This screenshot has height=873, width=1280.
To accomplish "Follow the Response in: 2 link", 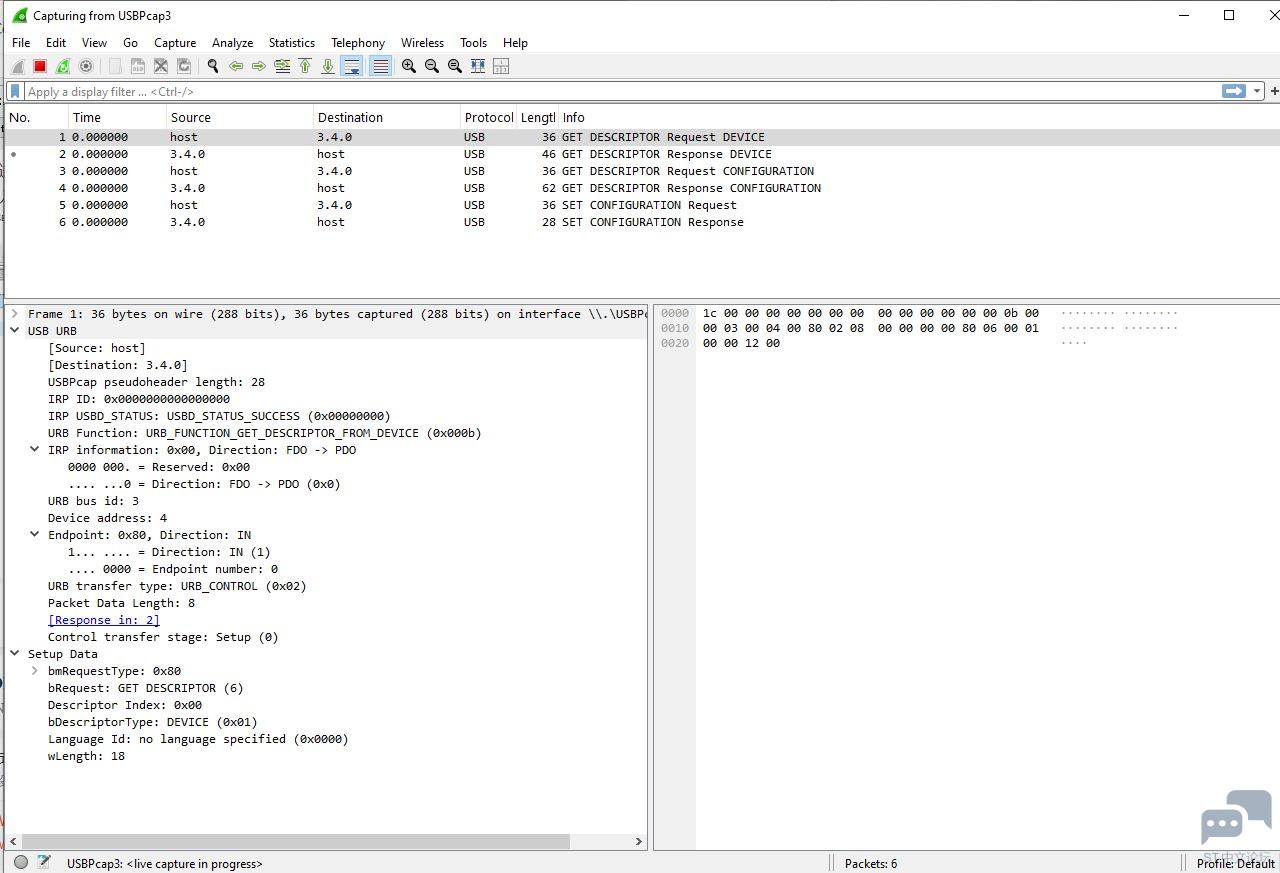I will [x=104, y=620].
